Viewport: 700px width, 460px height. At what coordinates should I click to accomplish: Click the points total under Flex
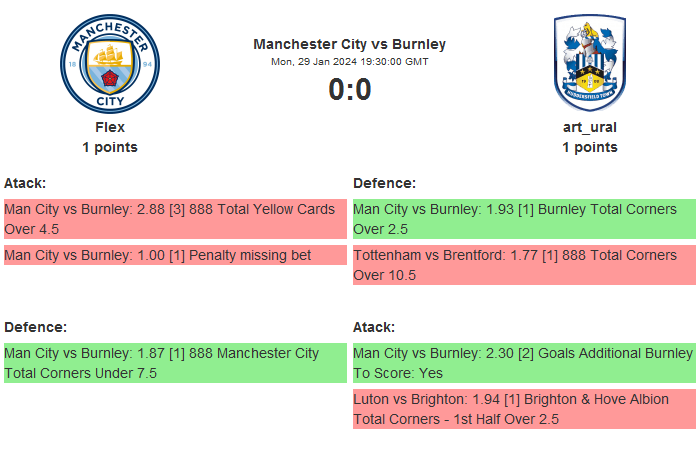tap(110, 147)
